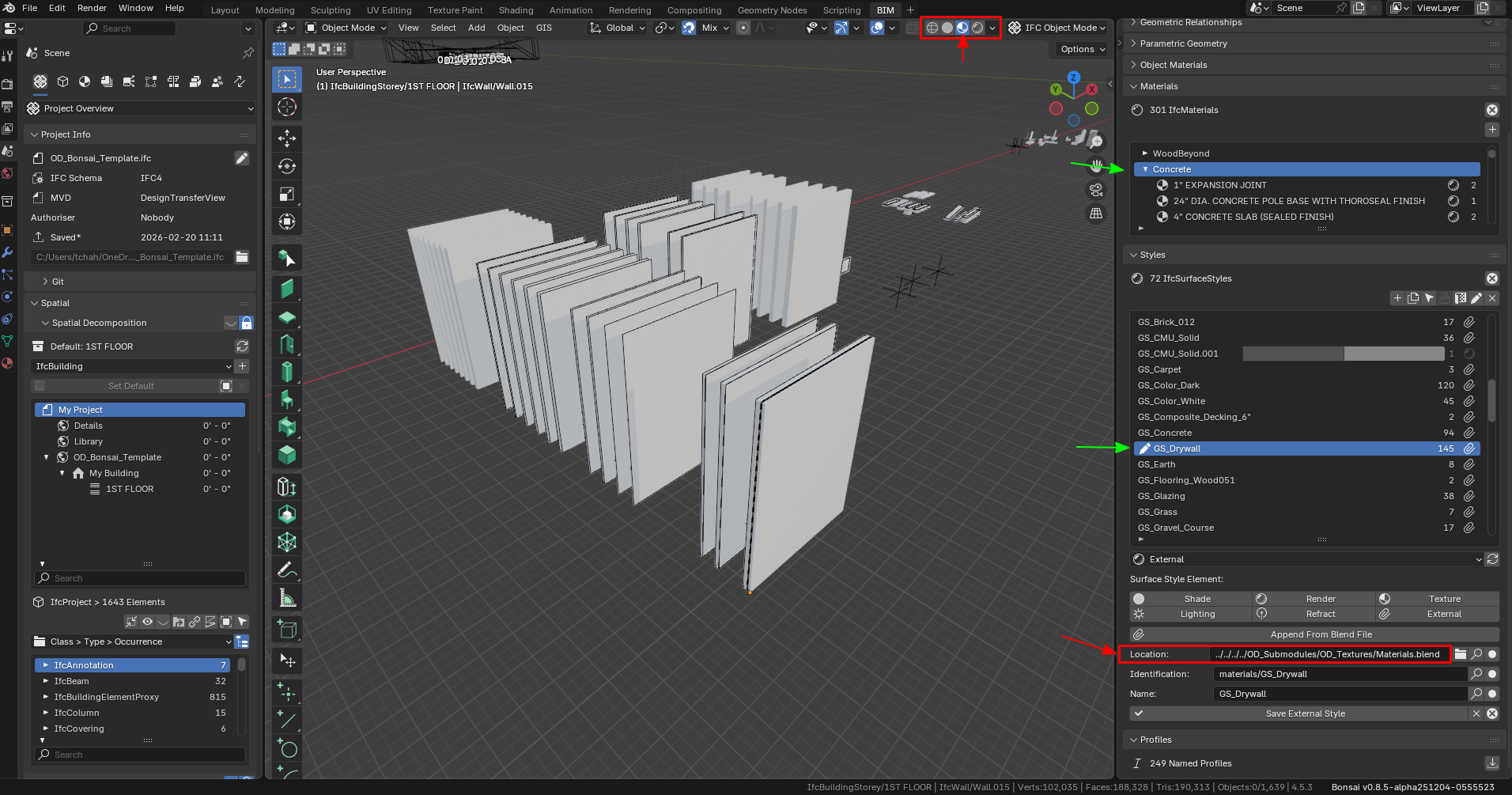Select the Measure tool
Image resolution: width=1512 pixels, height=795 pixels.
coord(286,599)
